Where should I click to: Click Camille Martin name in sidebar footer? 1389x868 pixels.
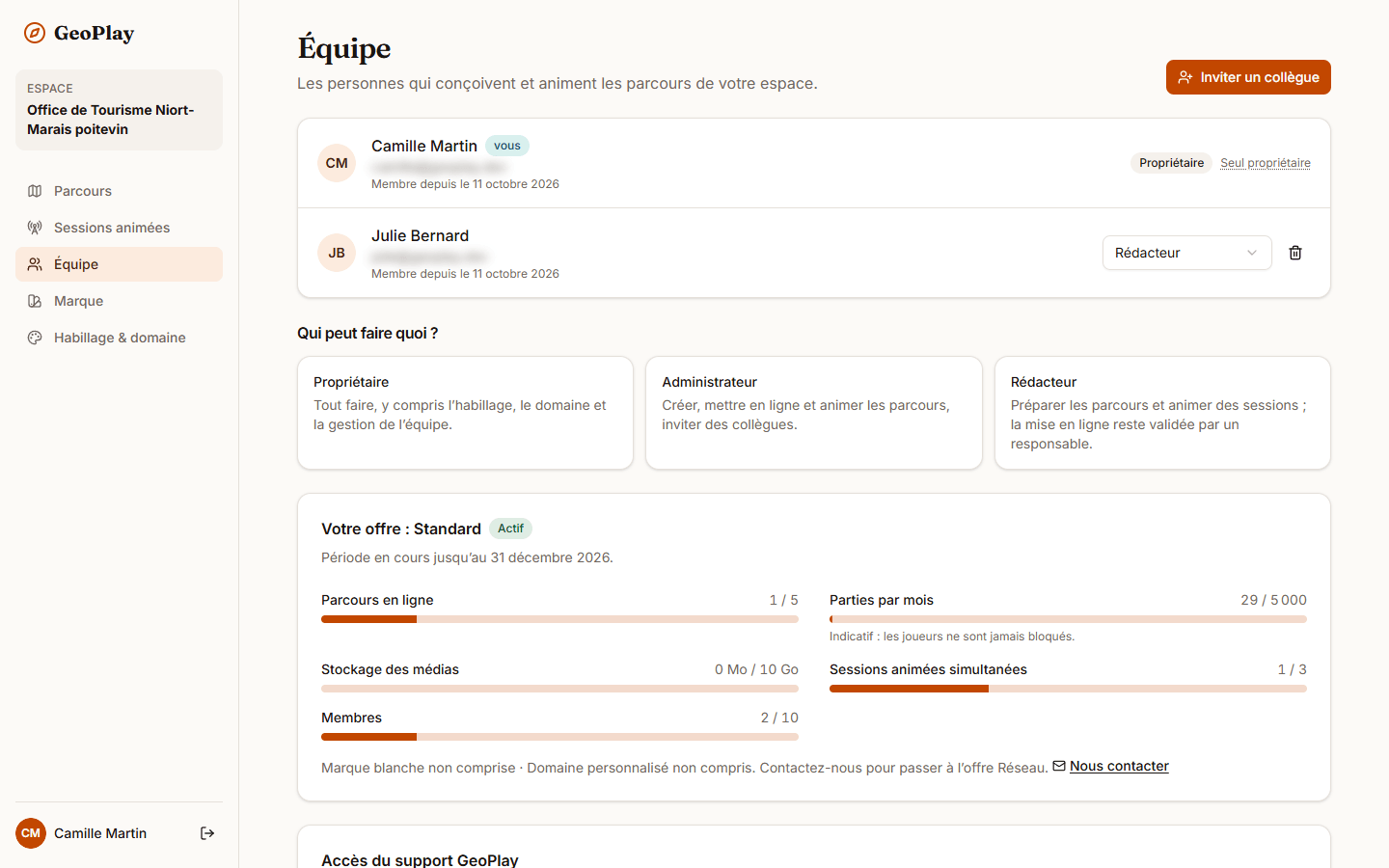[x=100, y=833]
